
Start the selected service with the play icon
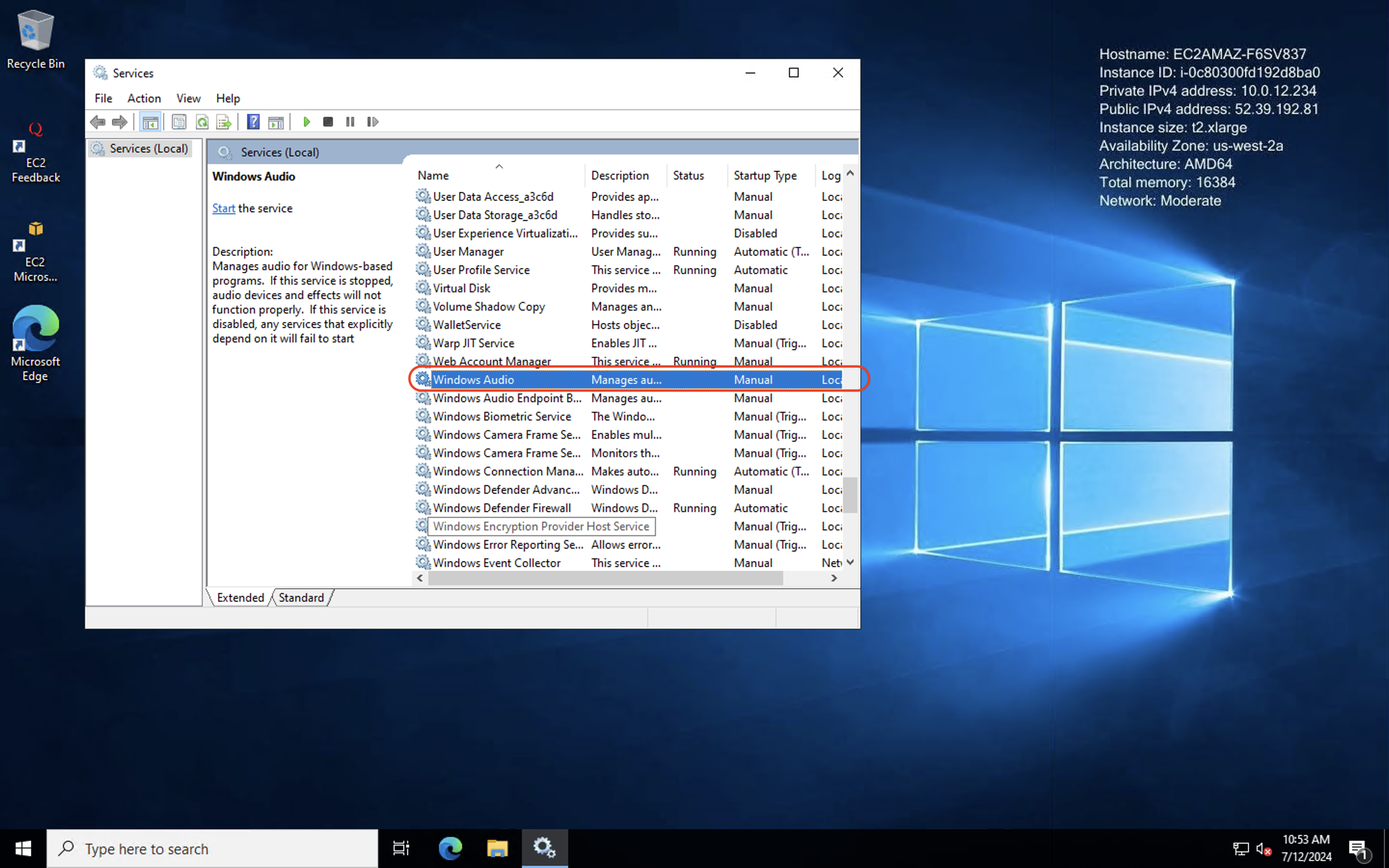307,121
